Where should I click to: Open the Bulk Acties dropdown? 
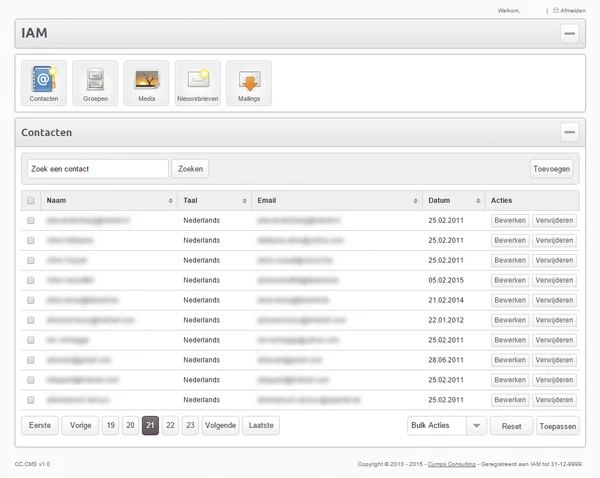click(447, 426)
